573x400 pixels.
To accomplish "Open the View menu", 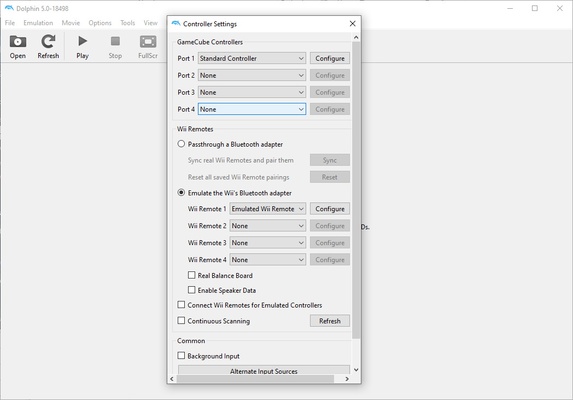I will [x=150, y=23].
